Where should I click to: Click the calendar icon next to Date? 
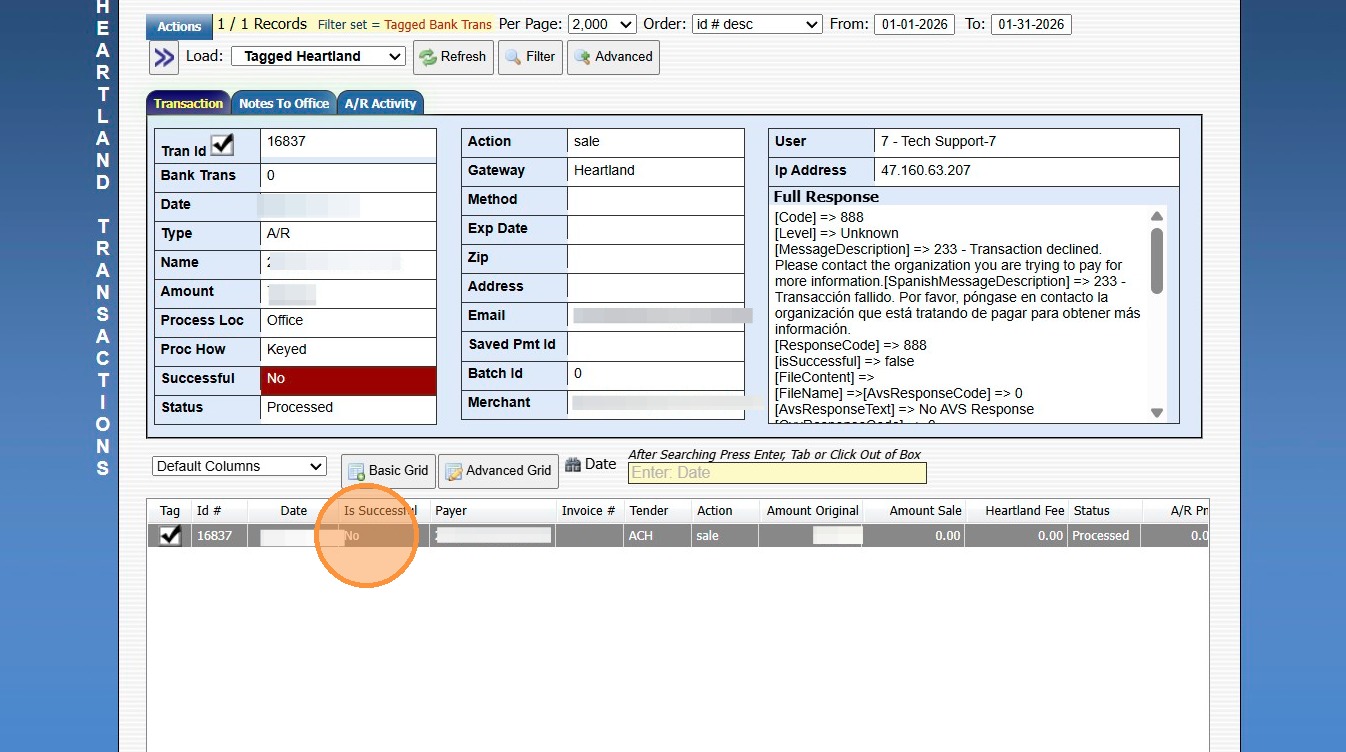(x=573, y=464)
